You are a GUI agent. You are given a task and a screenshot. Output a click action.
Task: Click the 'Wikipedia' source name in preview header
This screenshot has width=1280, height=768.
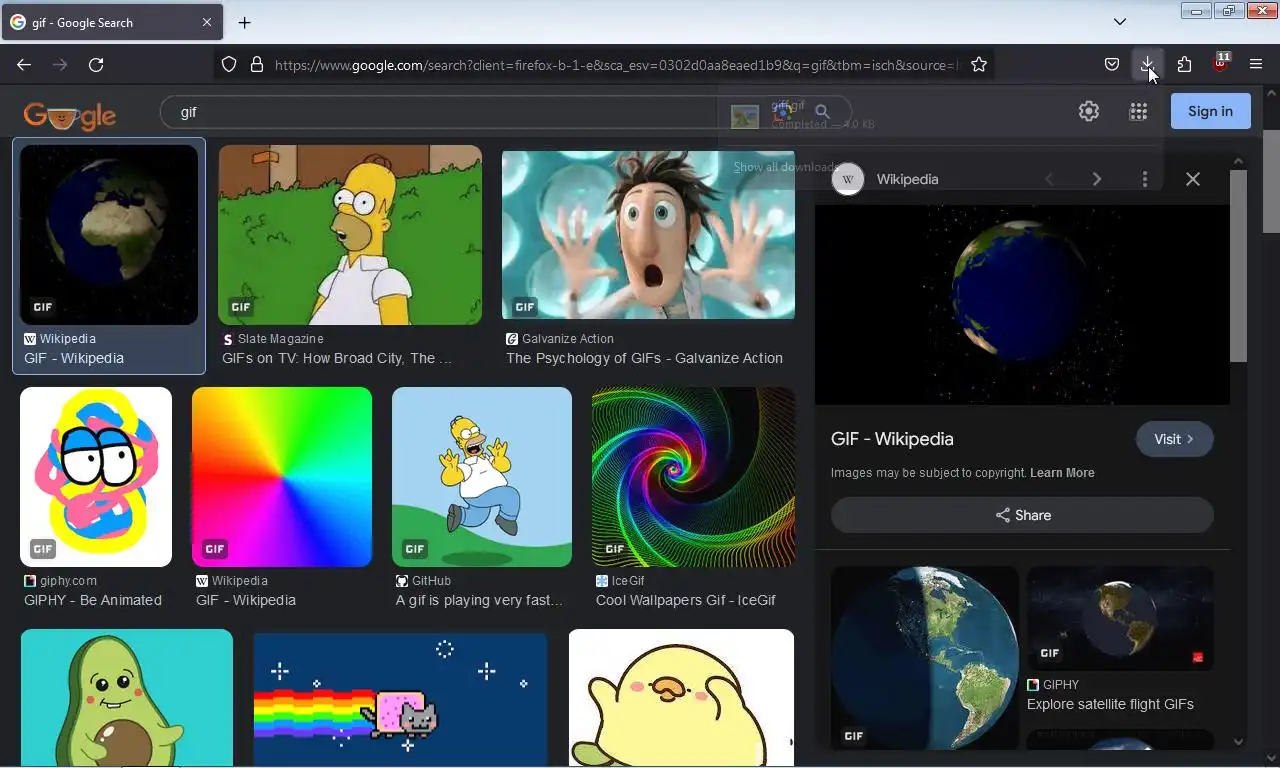907,179
